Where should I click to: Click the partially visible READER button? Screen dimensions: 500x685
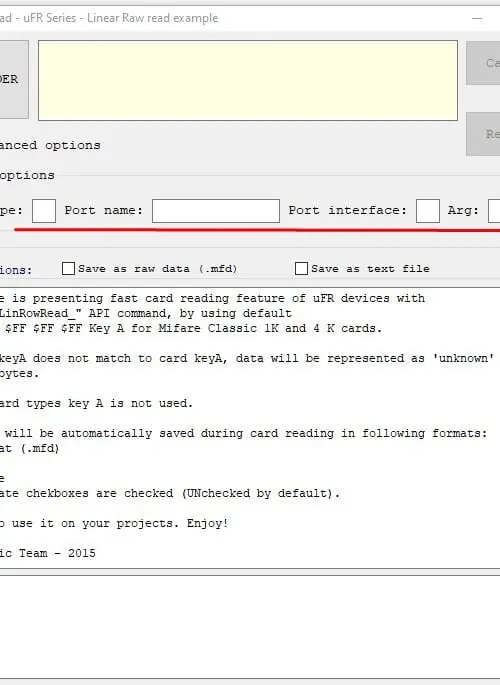(14, 80)
